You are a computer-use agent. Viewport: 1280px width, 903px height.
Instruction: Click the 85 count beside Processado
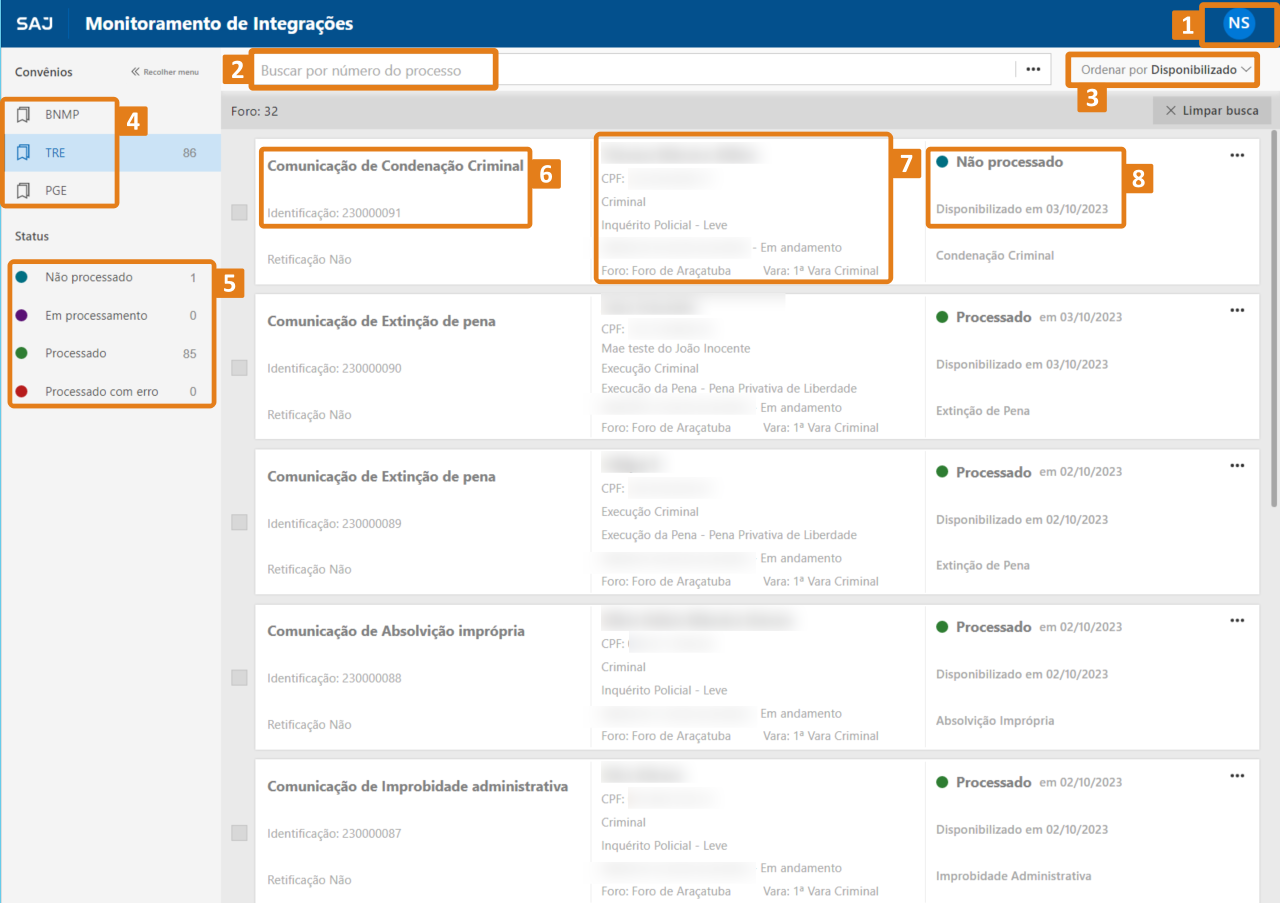[189, 353]
